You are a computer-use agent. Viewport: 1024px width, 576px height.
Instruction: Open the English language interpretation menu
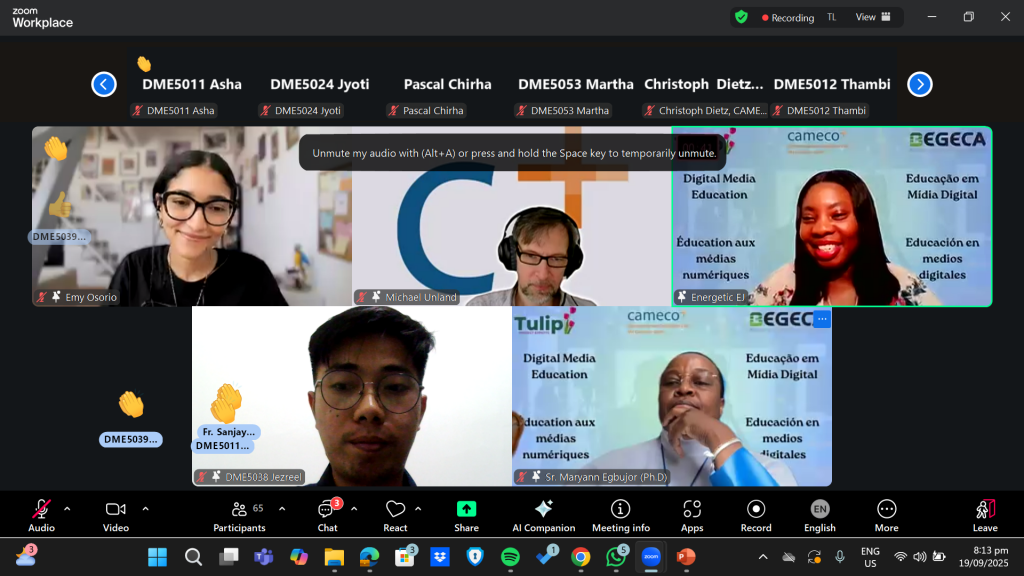pyautogui.click(x=819, y=515)
